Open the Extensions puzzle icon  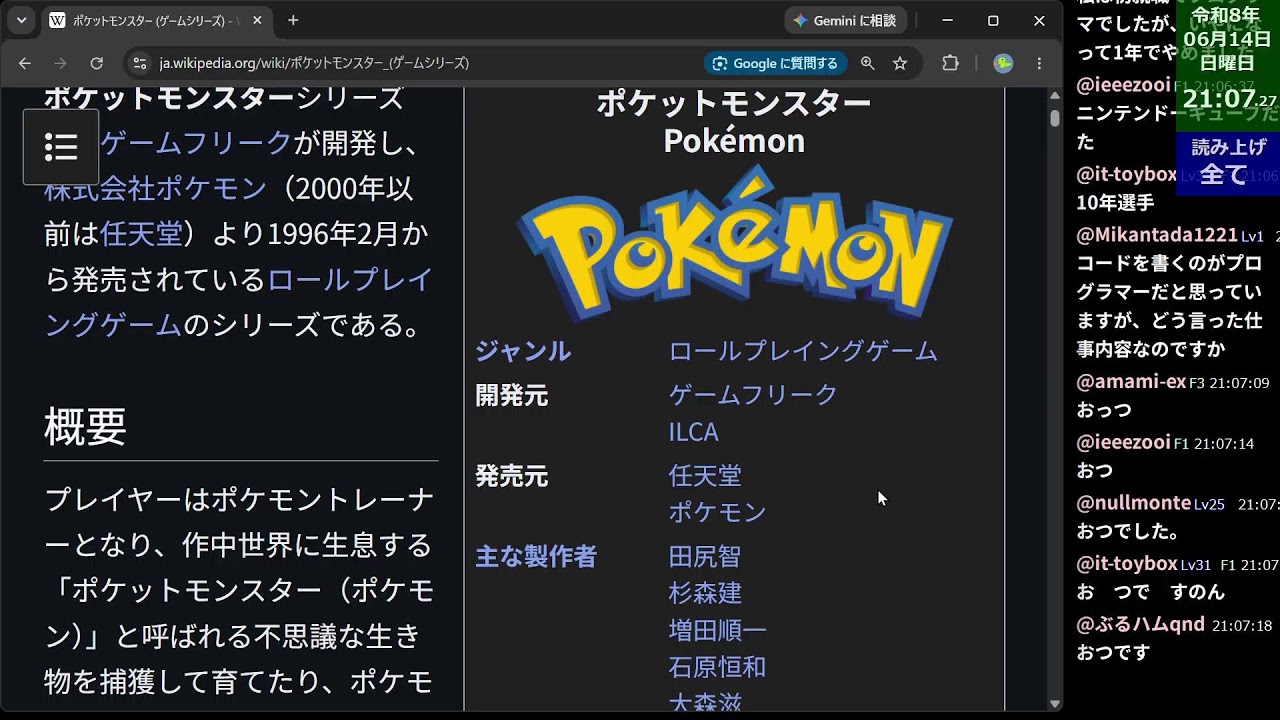[x=950, y=63]
